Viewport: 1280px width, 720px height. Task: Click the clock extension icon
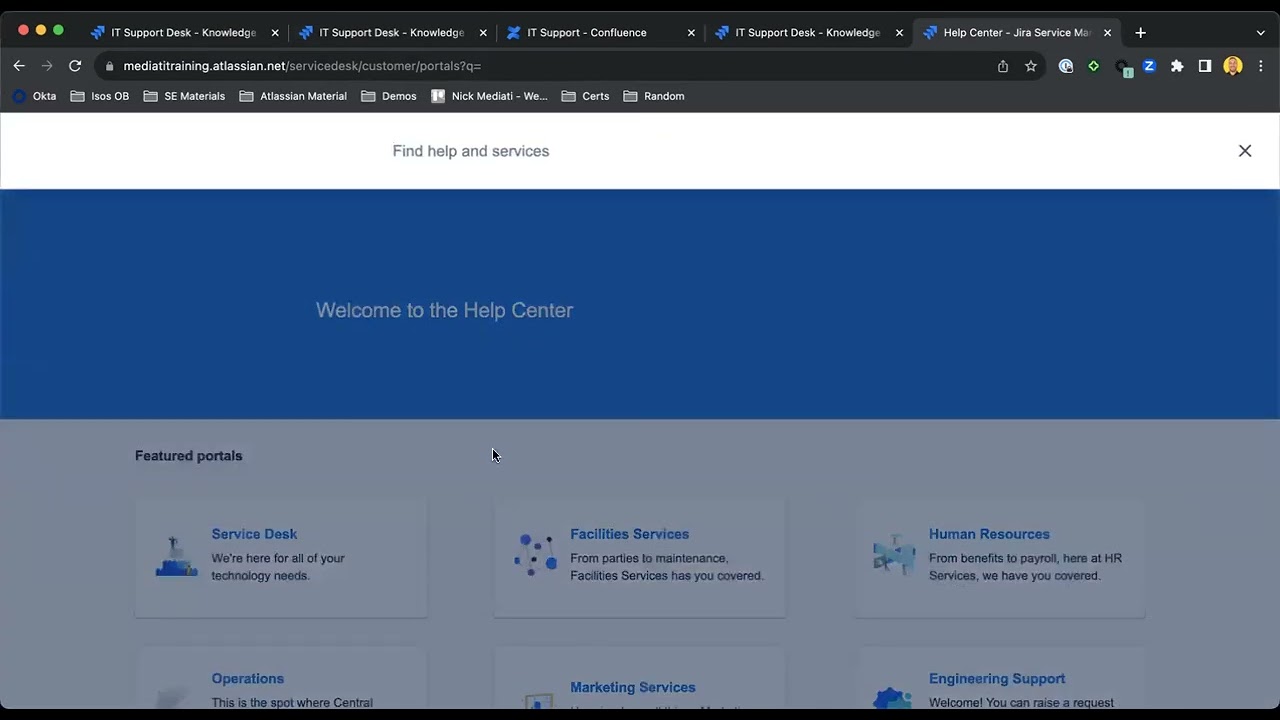[1066, 66]
